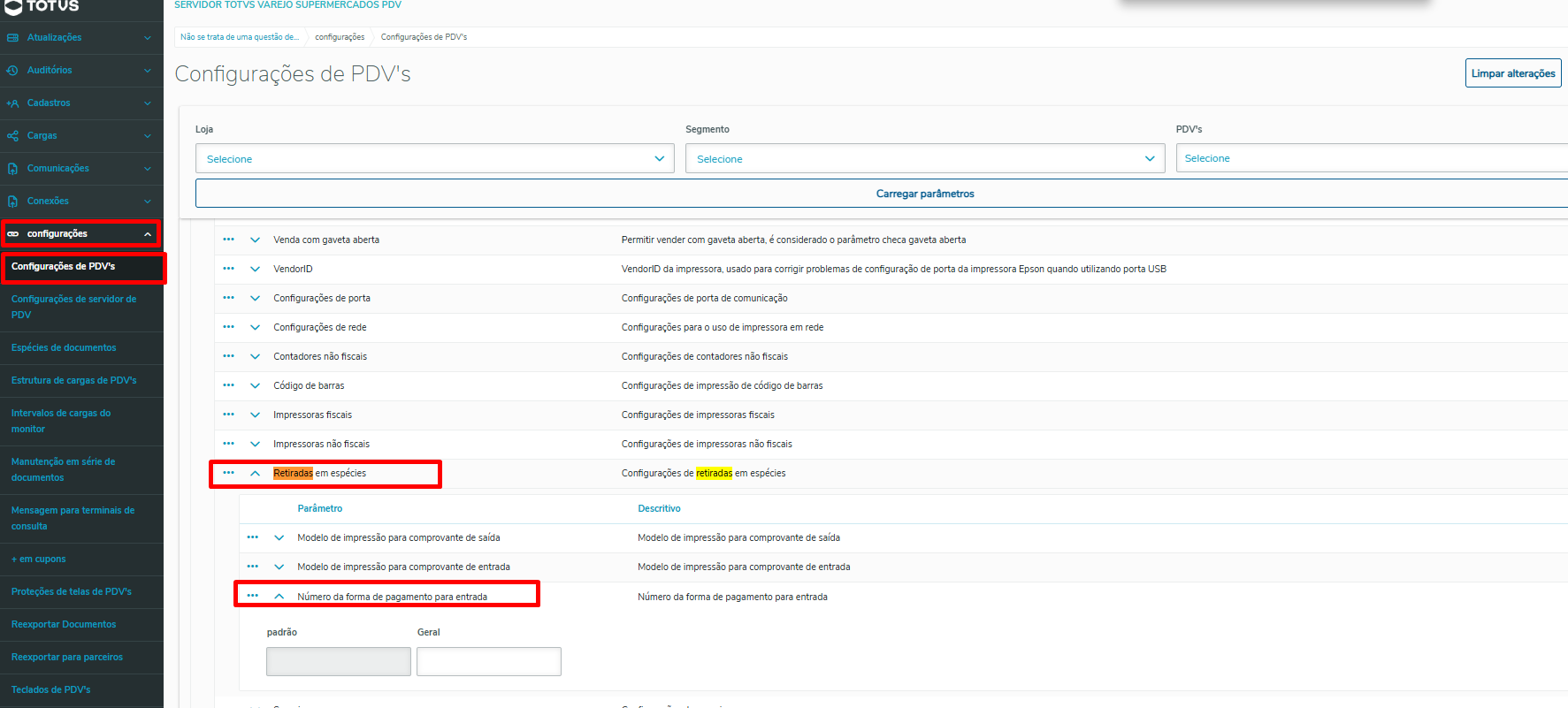Open Mensagem para terminais de consulta
This screenshot has height=708, width=1568.
[x=81, y=518]
